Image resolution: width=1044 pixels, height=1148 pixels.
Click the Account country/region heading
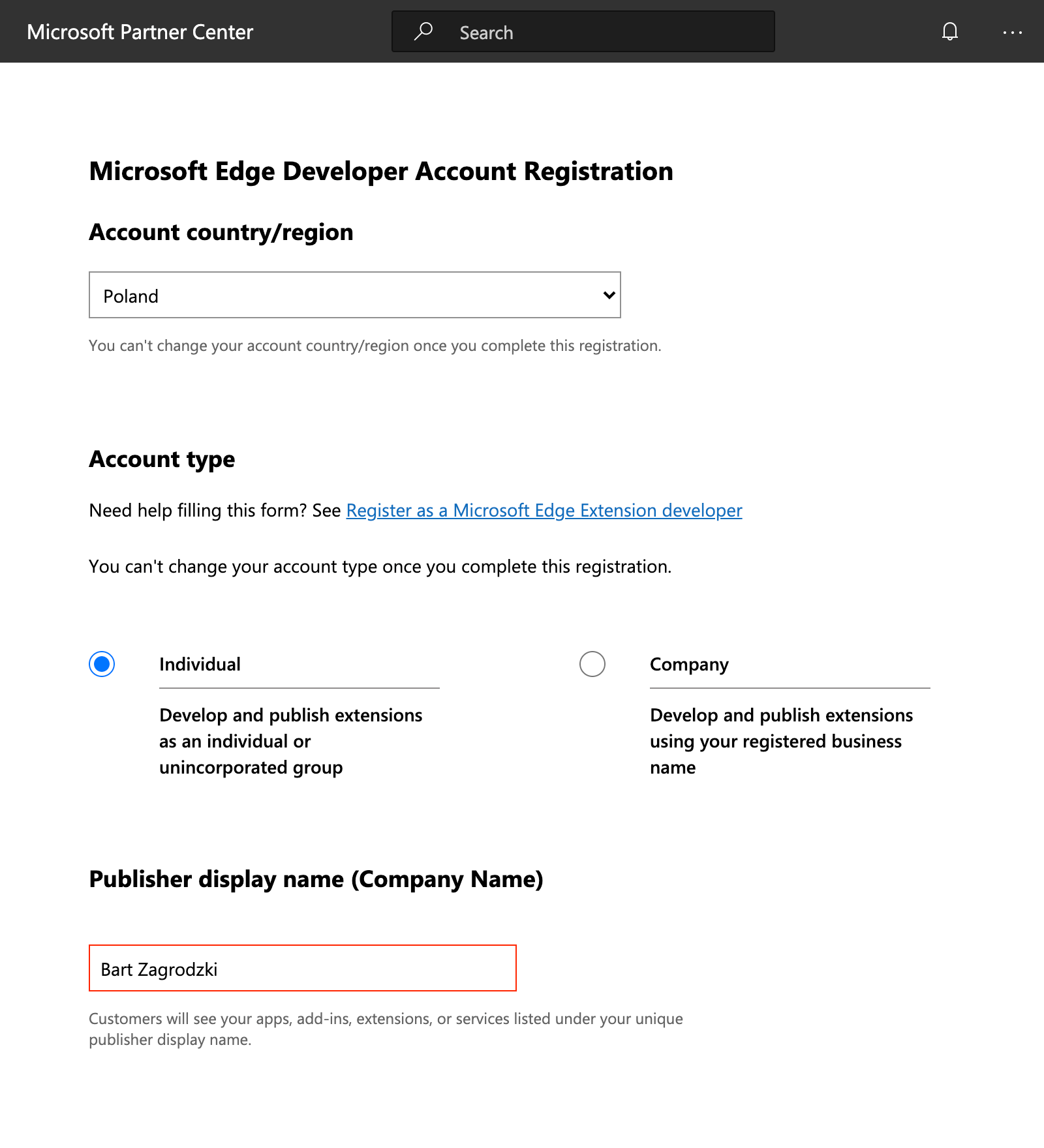pyautogui.click(x=221, y=232)
